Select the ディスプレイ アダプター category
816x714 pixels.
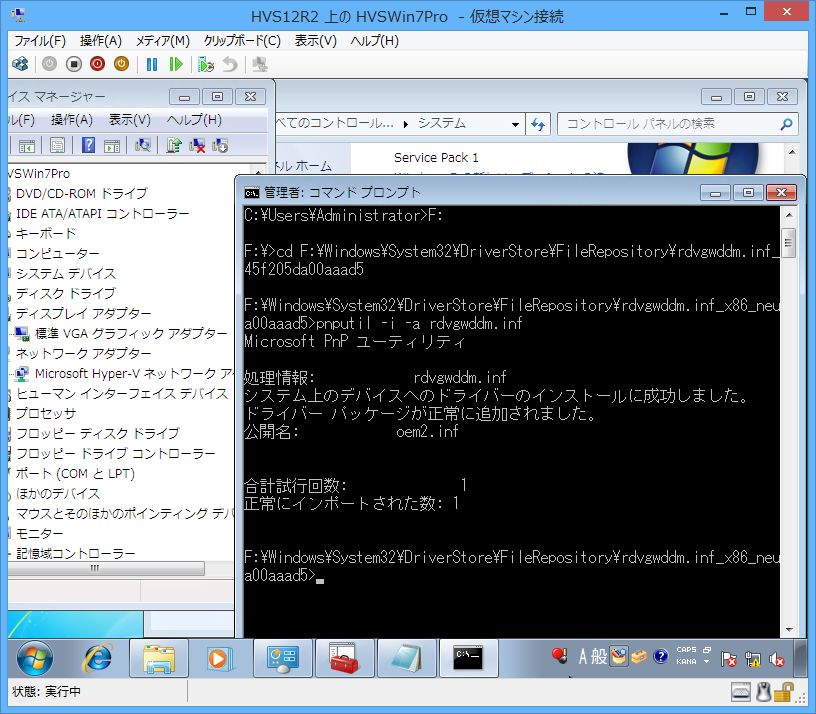(83, 313)
